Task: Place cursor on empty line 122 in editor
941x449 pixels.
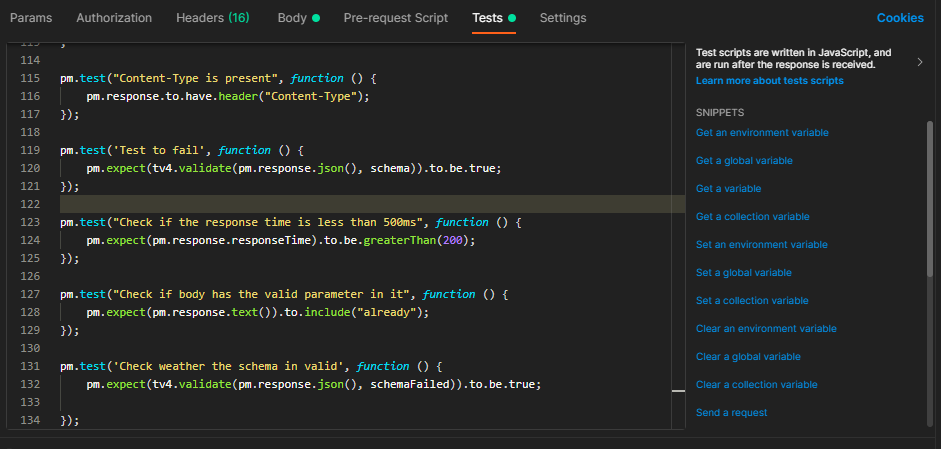Action: [300, 204]
